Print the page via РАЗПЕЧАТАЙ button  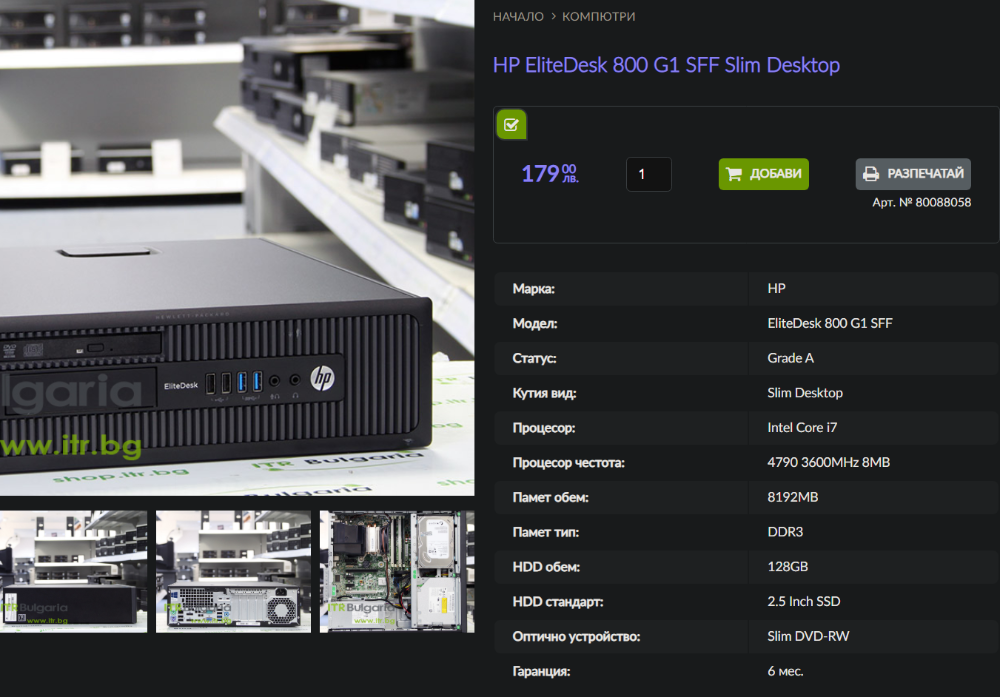(x=913, y=174)
